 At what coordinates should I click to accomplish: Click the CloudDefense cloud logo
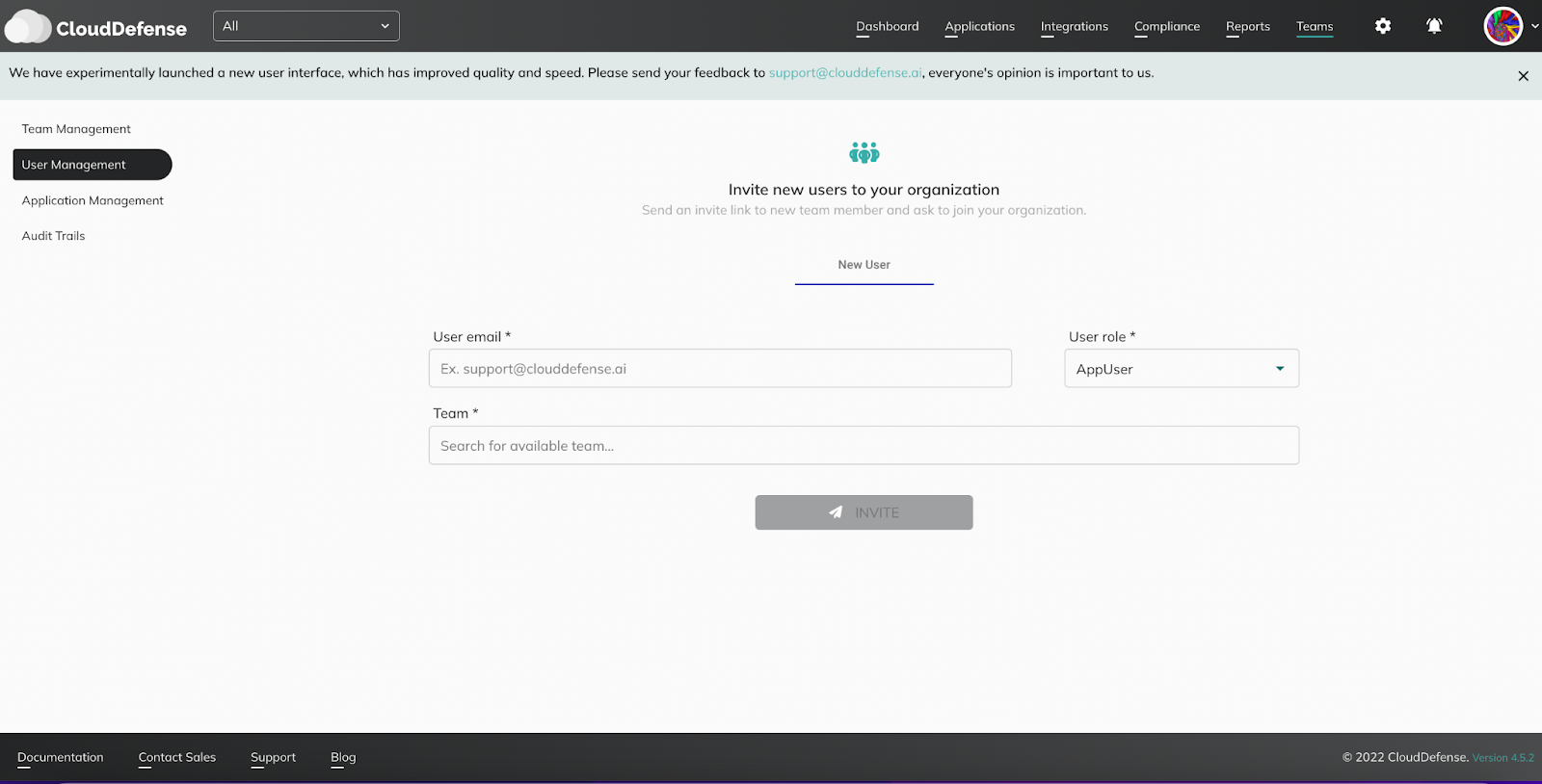[28, 27]
